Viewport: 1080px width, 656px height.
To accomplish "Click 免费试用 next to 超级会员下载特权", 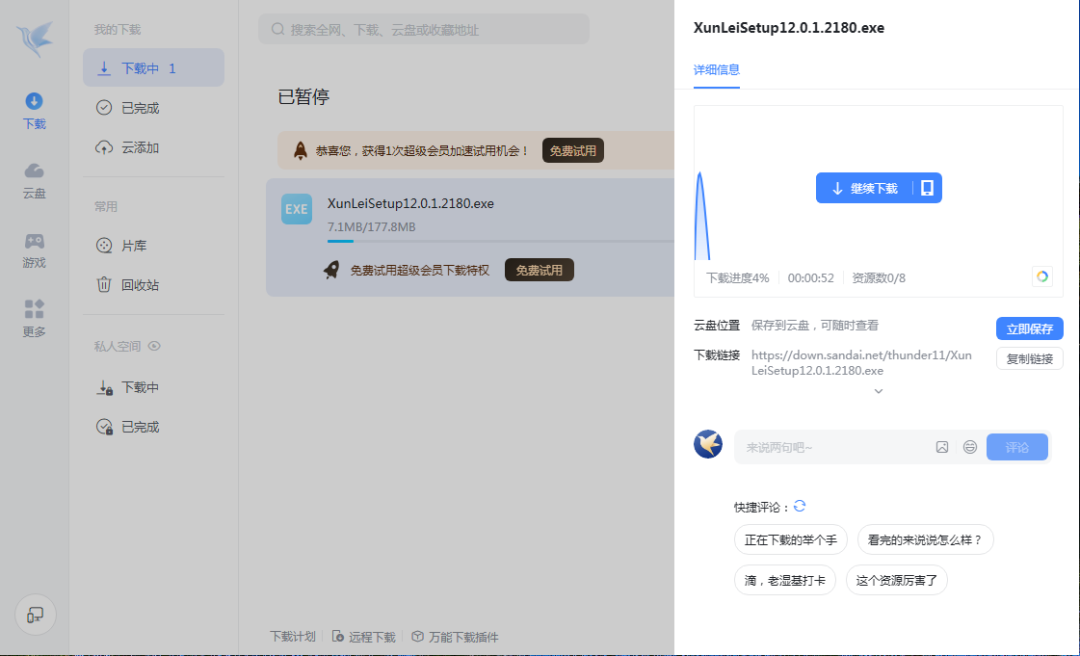I will [x=539, y=270].
